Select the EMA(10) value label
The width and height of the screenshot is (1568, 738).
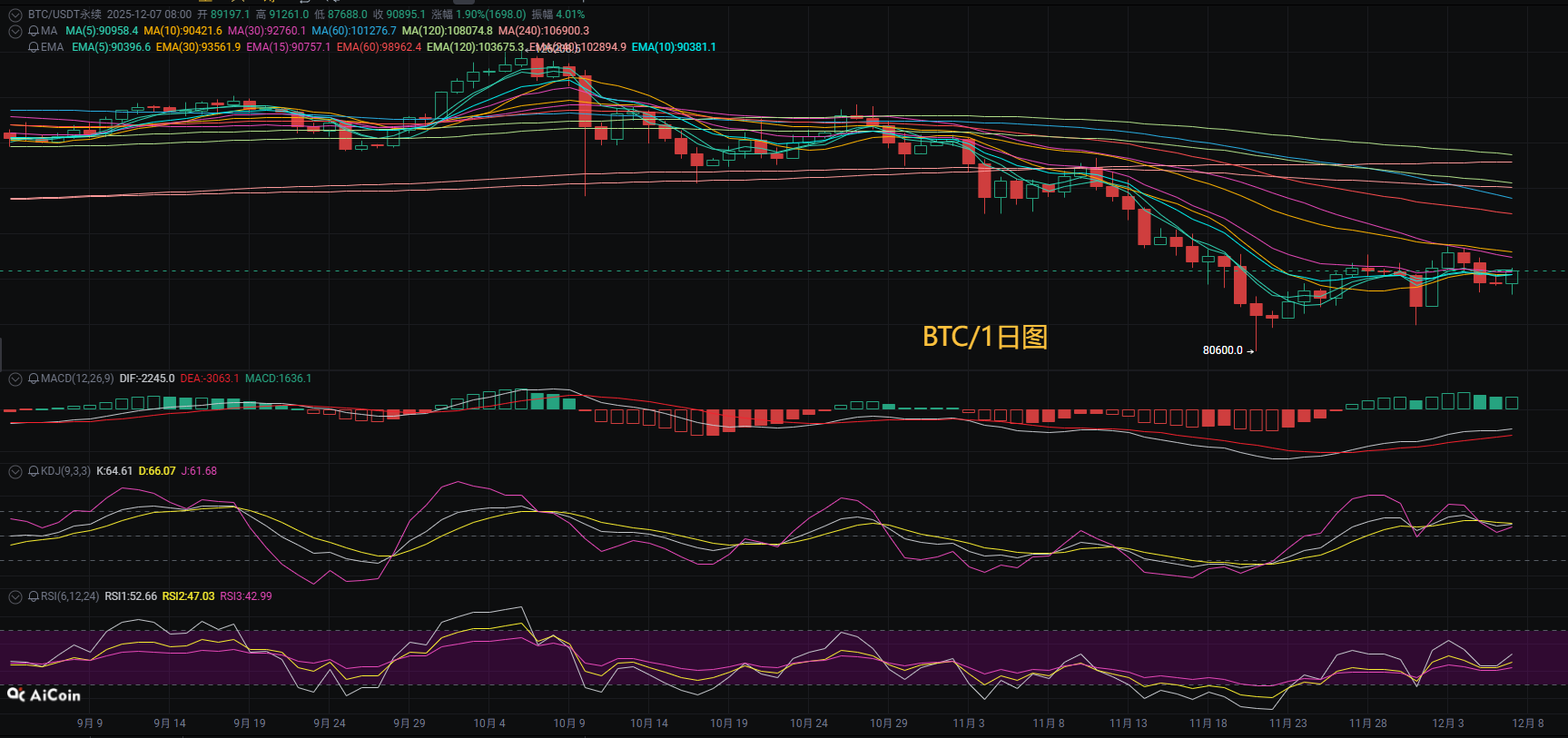[x=674, y=47]
